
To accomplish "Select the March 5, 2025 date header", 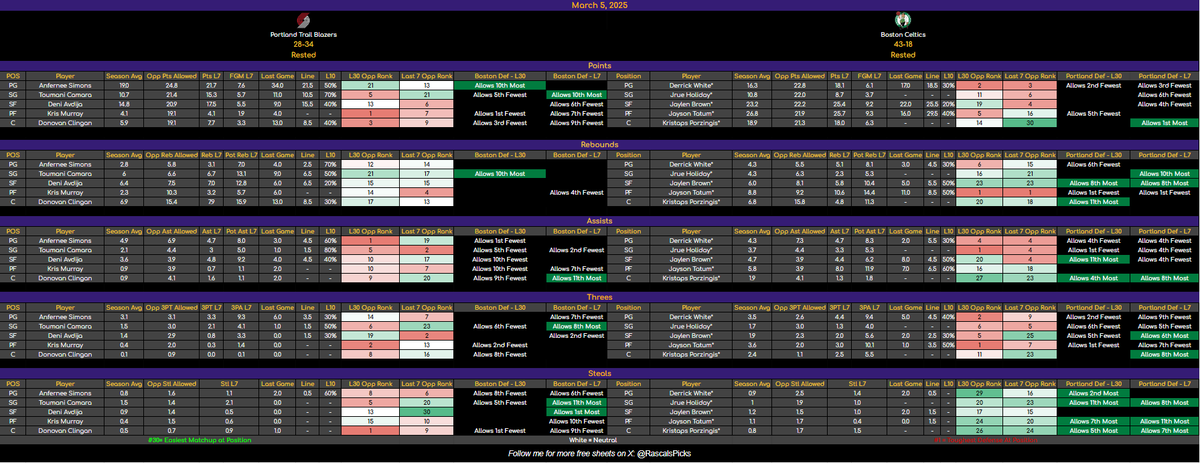I will (600, 5).
